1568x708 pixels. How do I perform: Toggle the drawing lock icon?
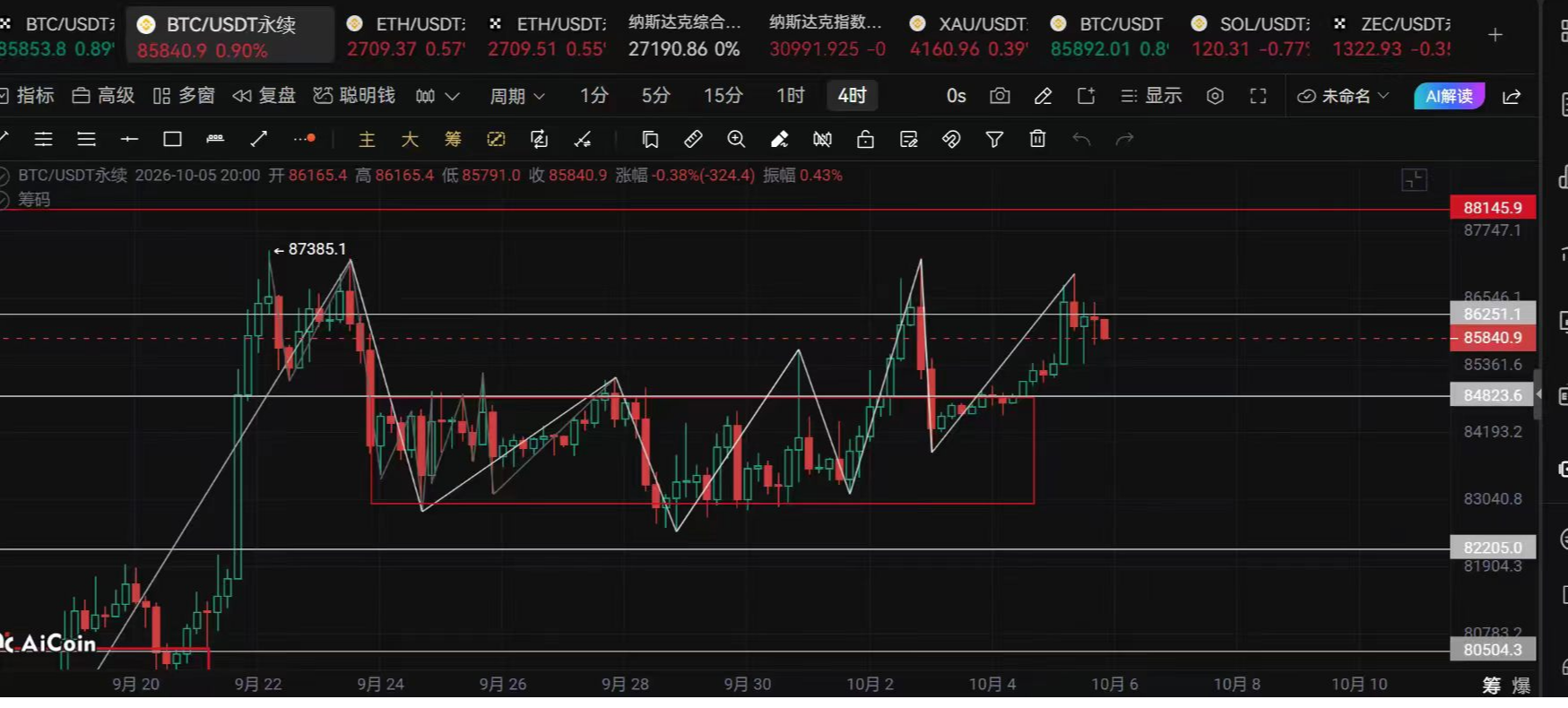865,139
